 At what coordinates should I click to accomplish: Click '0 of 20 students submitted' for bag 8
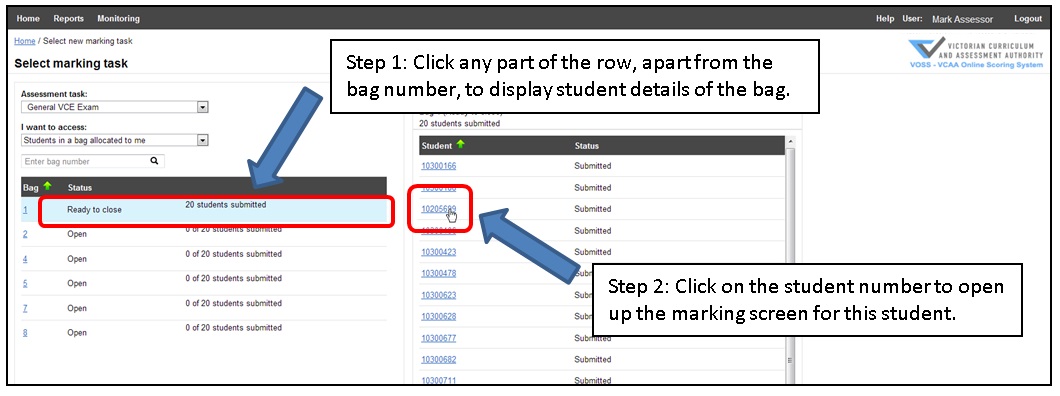234,328
